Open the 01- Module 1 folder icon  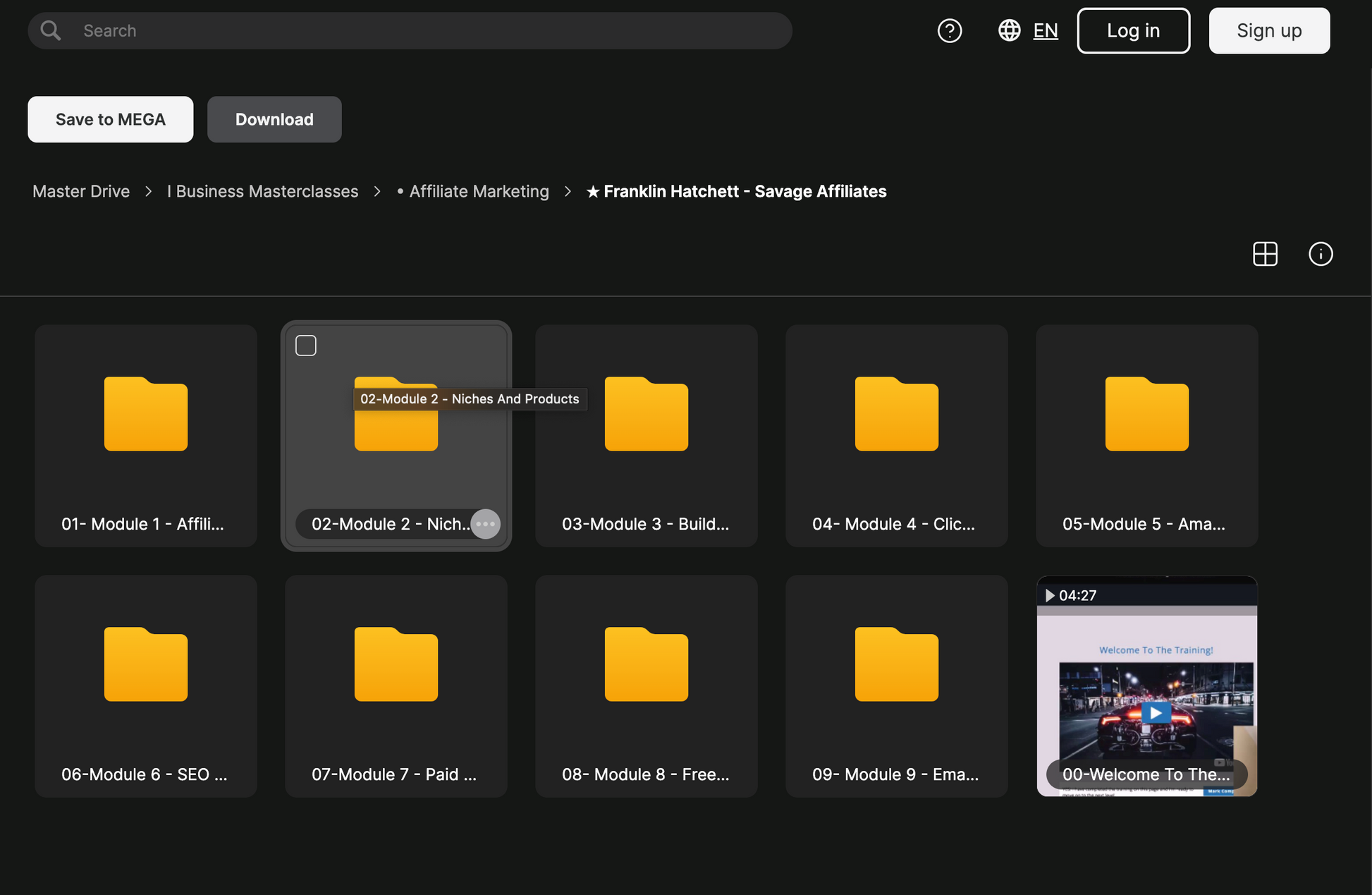click(x=146, y=414)
